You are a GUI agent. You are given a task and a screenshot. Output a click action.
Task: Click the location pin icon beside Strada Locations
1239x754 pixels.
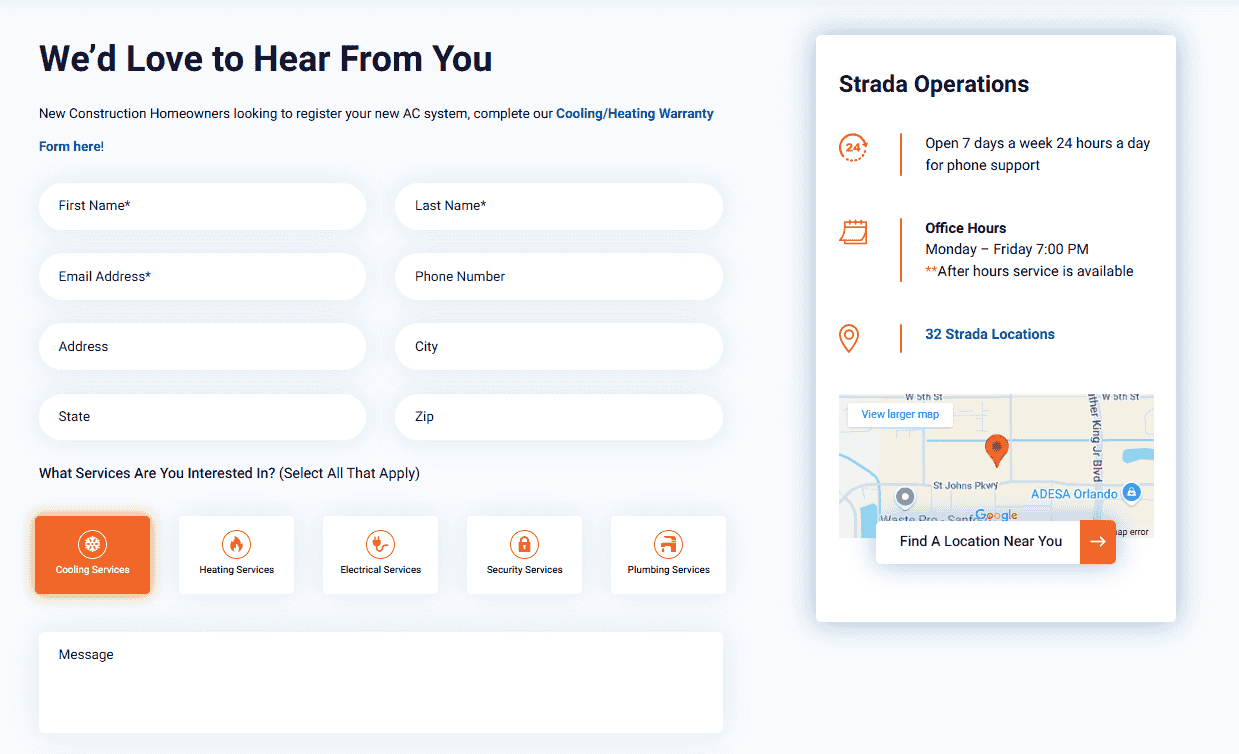tap(849, 338)
